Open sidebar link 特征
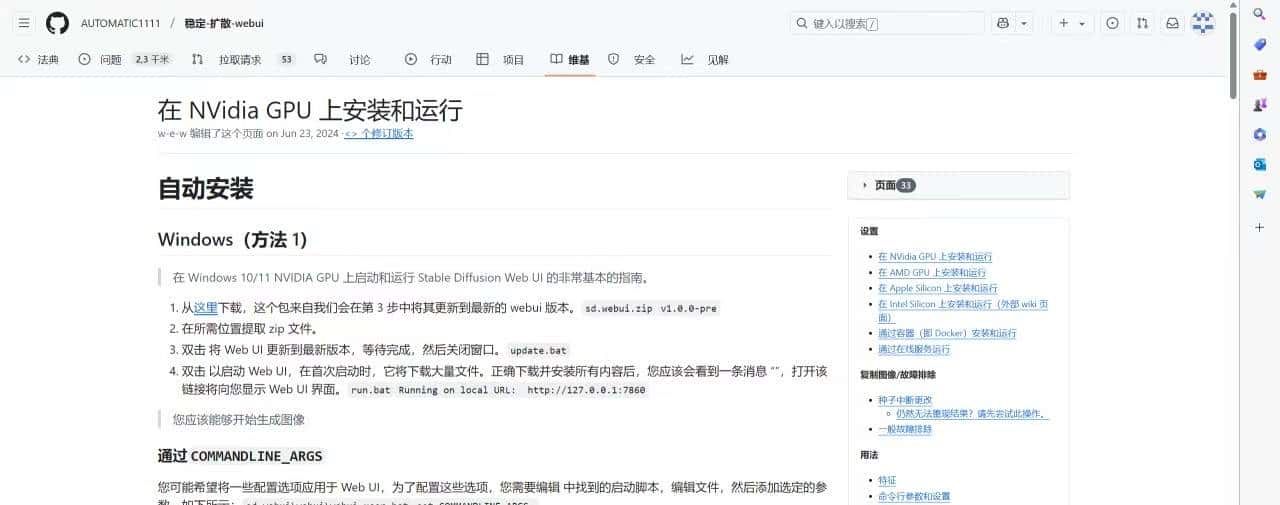Screen dimensions: 1280x505 [887, 481]
